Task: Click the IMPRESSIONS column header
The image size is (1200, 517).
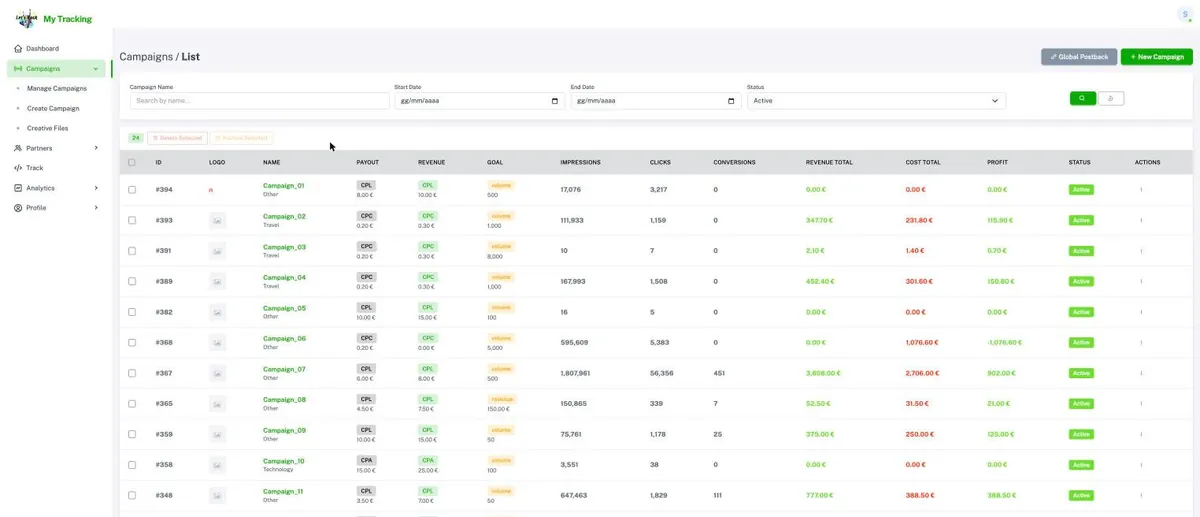Action: [580, 162]
